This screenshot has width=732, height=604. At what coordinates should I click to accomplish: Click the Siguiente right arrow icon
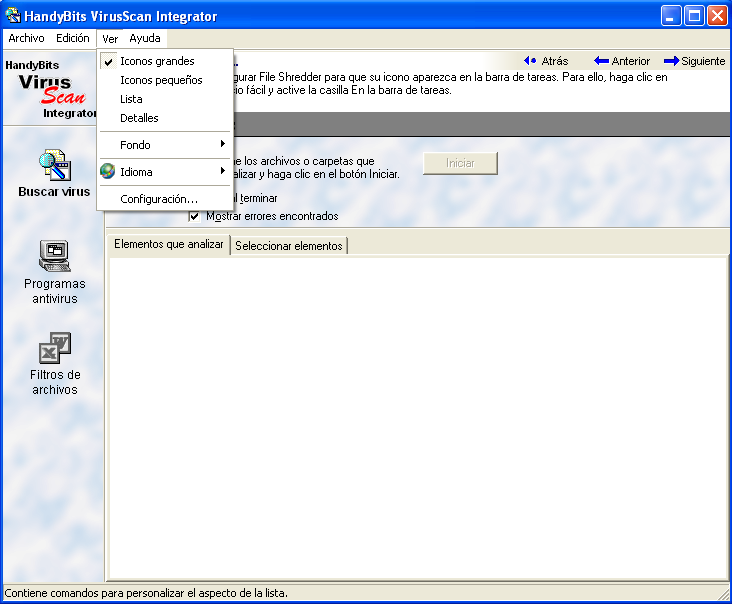[671, 61]
